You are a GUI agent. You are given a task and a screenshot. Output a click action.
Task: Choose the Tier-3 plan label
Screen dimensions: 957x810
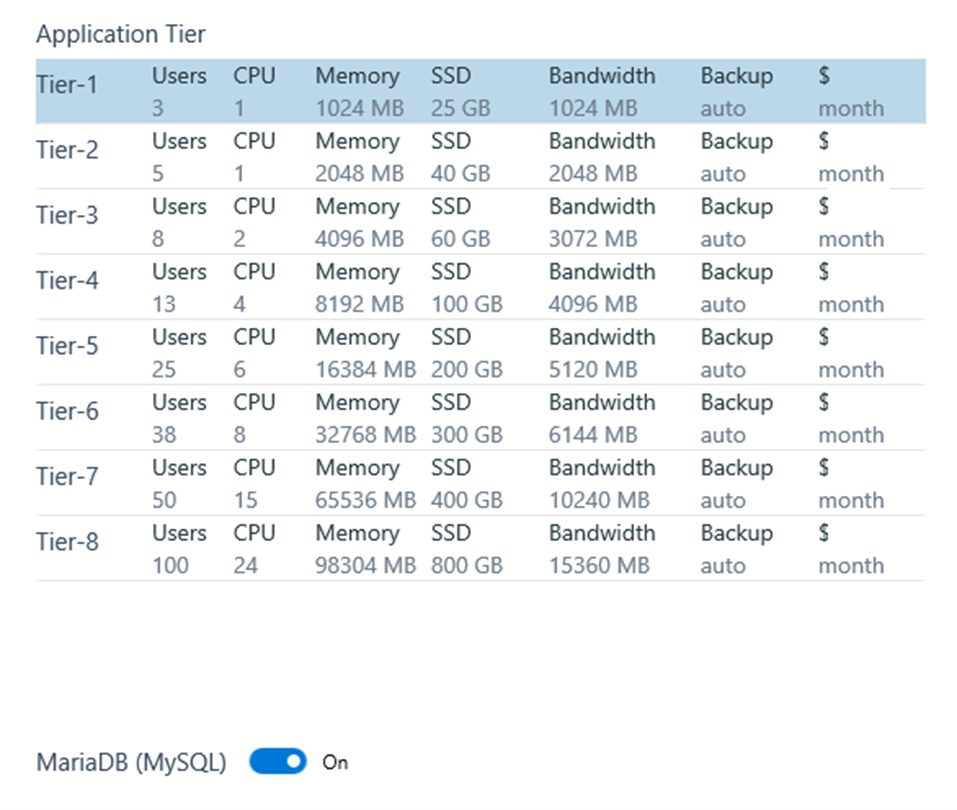click(x=68, y=216)
